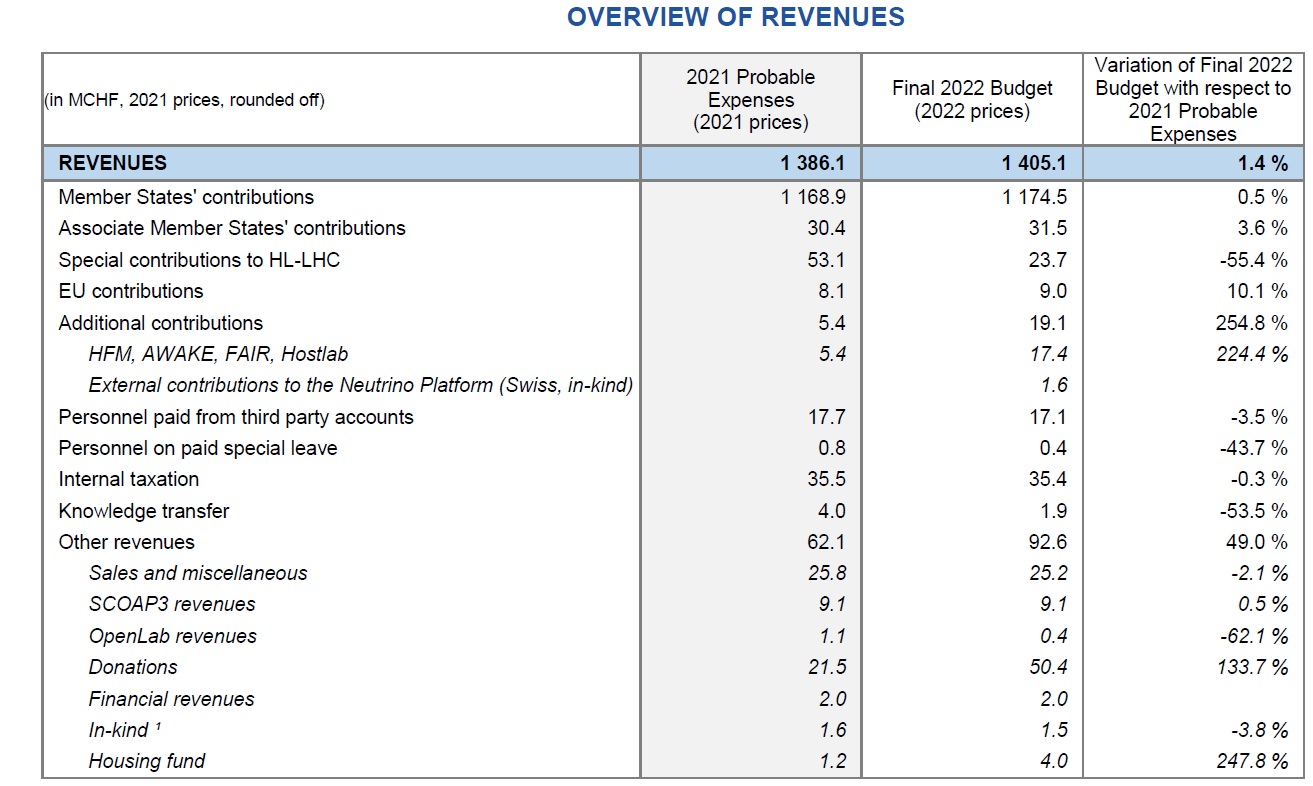Viewport: 1313px width, 786px height.
Task: Click the Knowledge transfer row label
Action: click(x=144, y=511)
